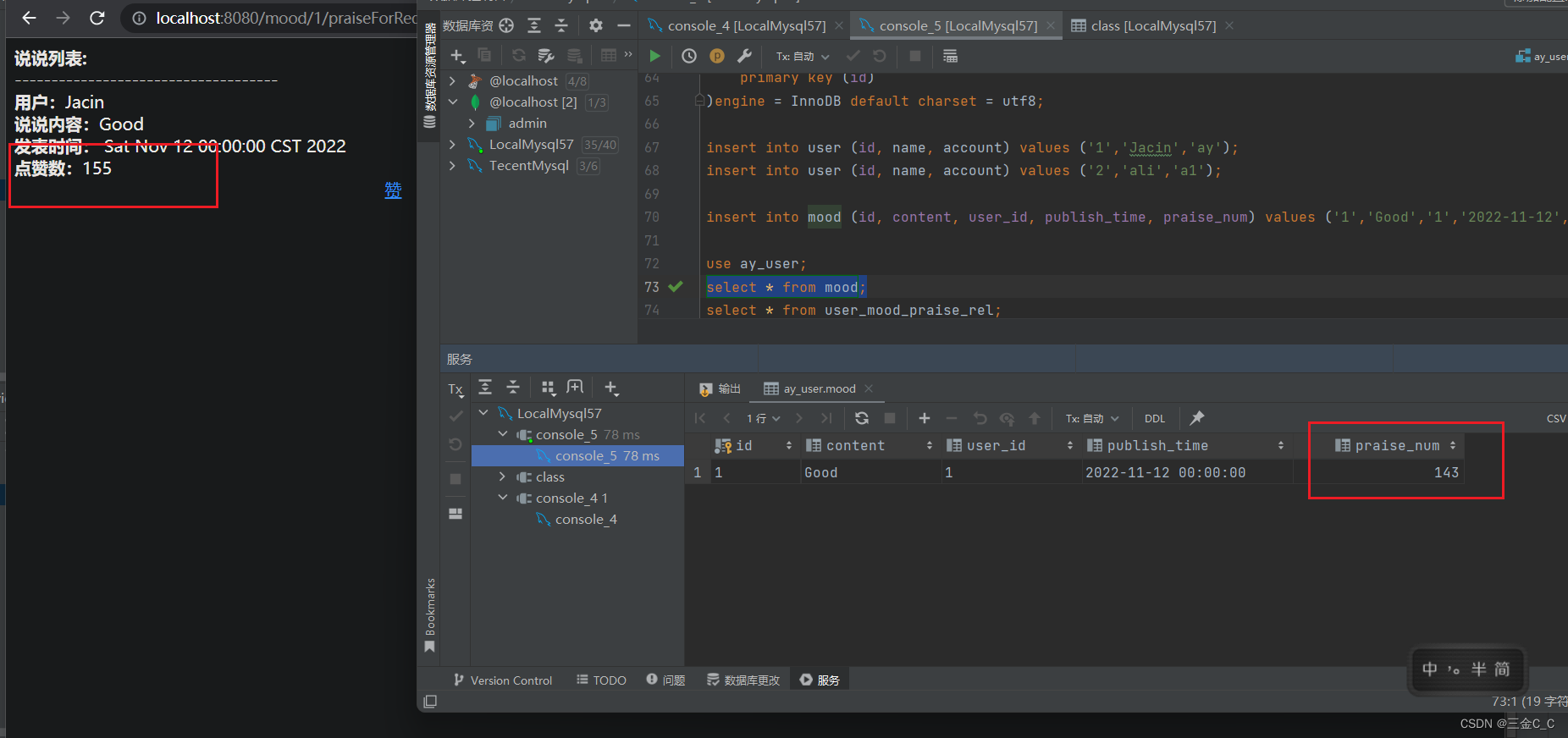
Task: Click the blue 赞 like link
Action: point(393,190)
